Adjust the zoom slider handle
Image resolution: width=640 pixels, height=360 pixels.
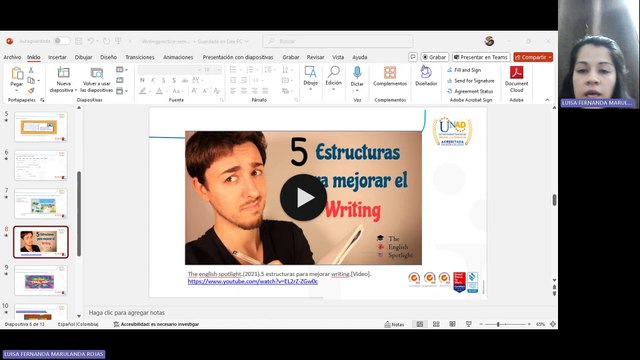pyautogui.click(x=498, y=324)
